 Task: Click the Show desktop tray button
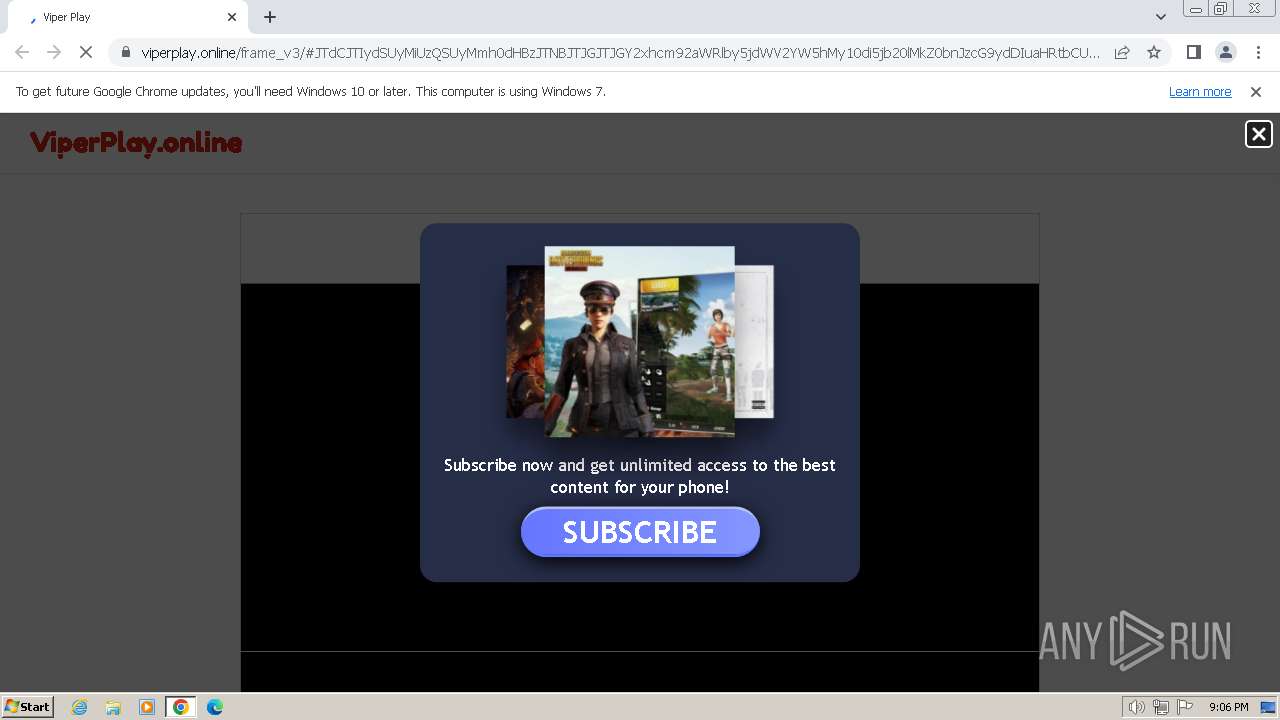click(1268, 707)
